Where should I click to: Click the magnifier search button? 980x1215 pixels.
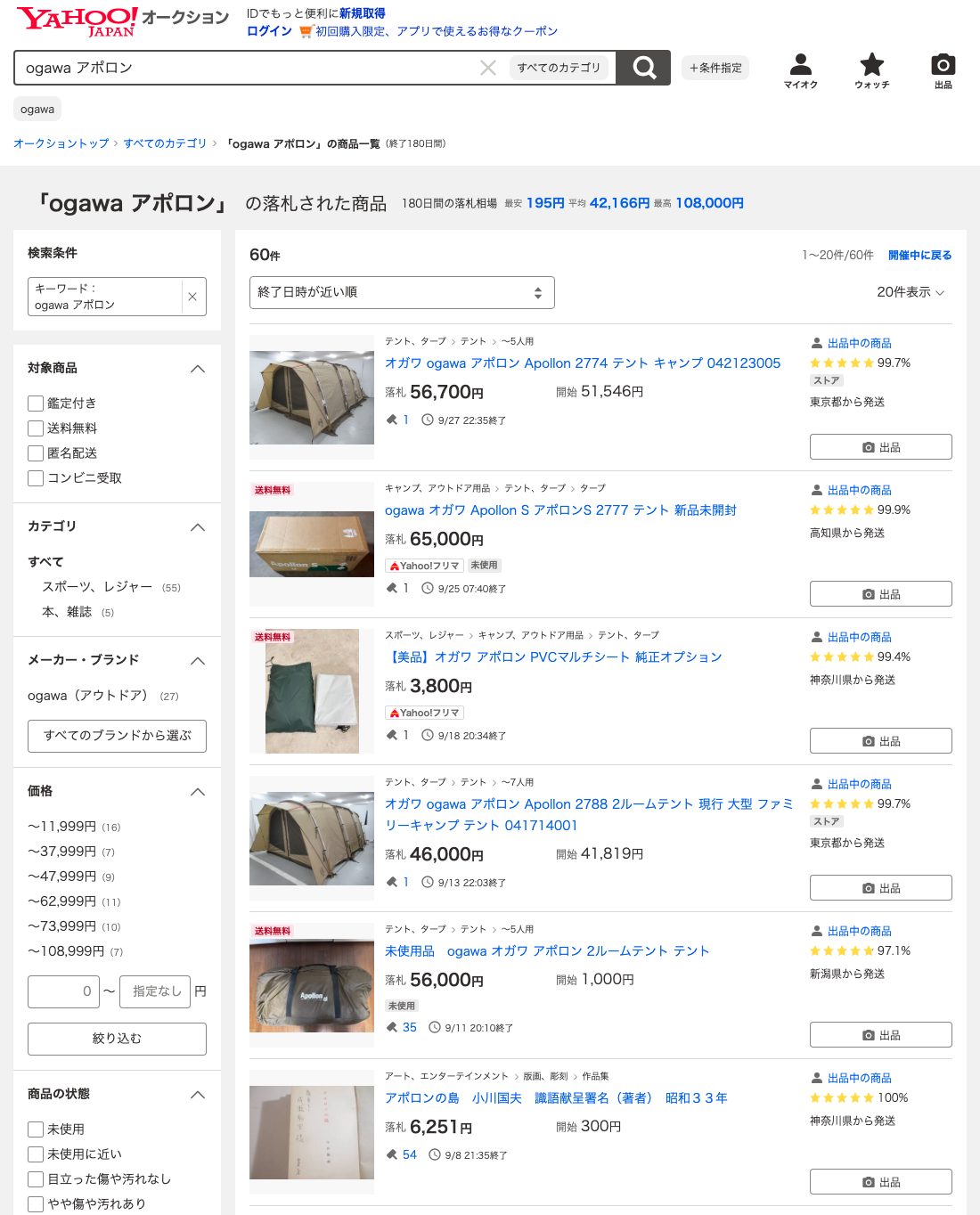point(643,68)
